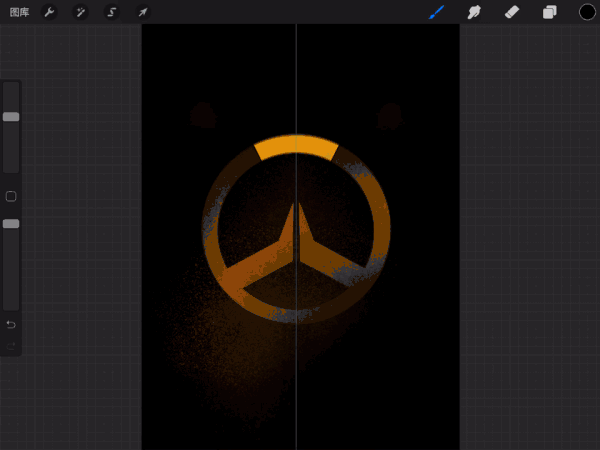Image resolution: width=600 pixels, height=450 pixels.
Task: Open the Adjustments magic wand menu
Action: coord(80,12)
